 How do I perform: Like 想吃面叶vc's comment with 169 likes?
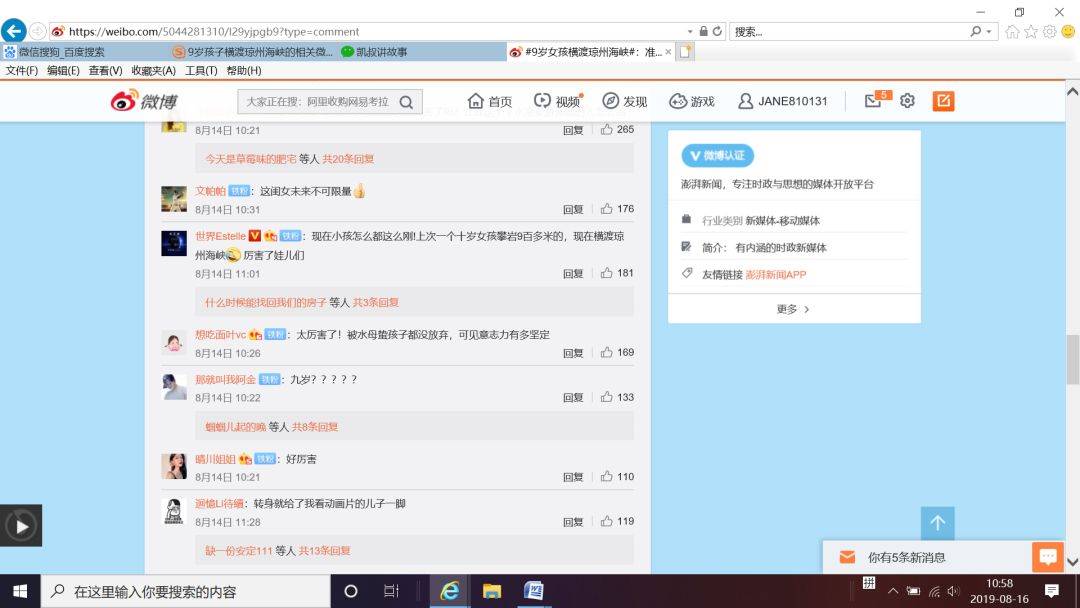(x=617, y=353)
